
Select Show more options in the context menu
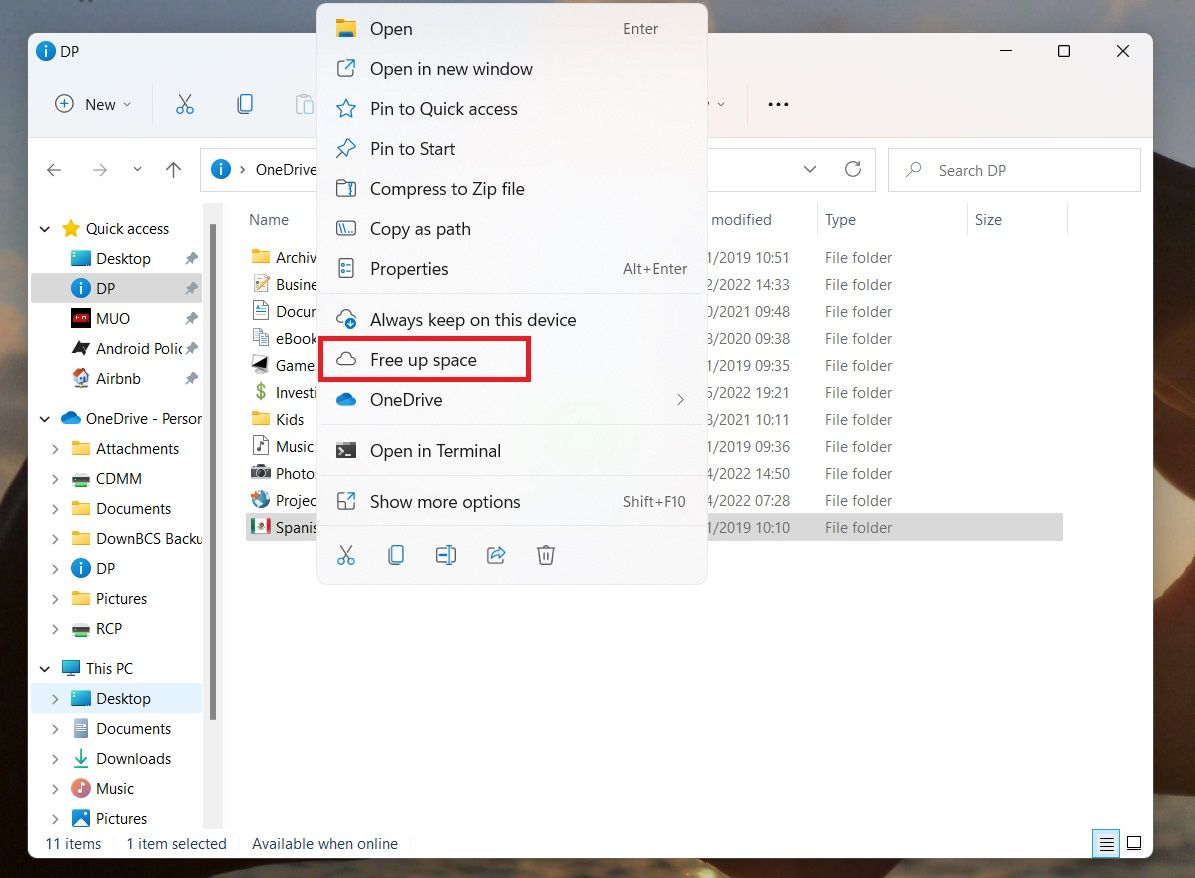pos(444,501)
